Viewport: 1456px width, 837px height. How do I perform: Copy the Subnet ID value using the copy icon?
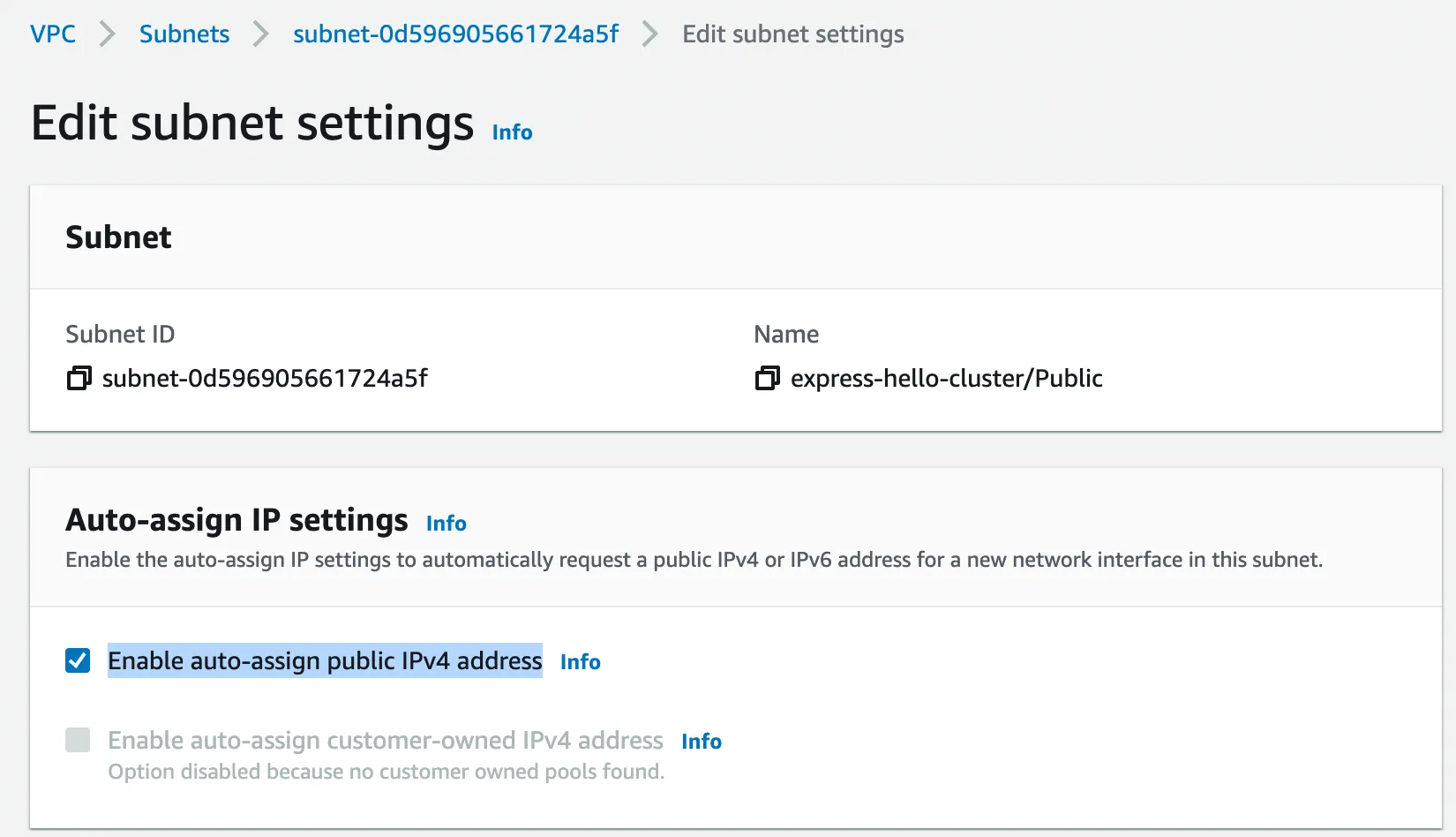tap(79, 379)
